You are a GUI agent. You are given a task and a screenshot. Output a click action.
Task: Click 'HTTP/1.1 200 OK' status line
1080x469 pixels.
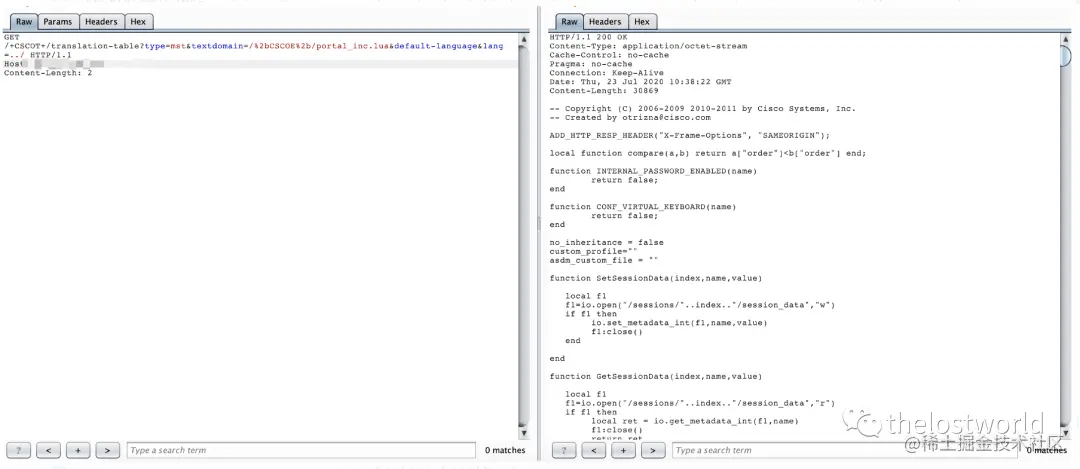pos(589,37)
